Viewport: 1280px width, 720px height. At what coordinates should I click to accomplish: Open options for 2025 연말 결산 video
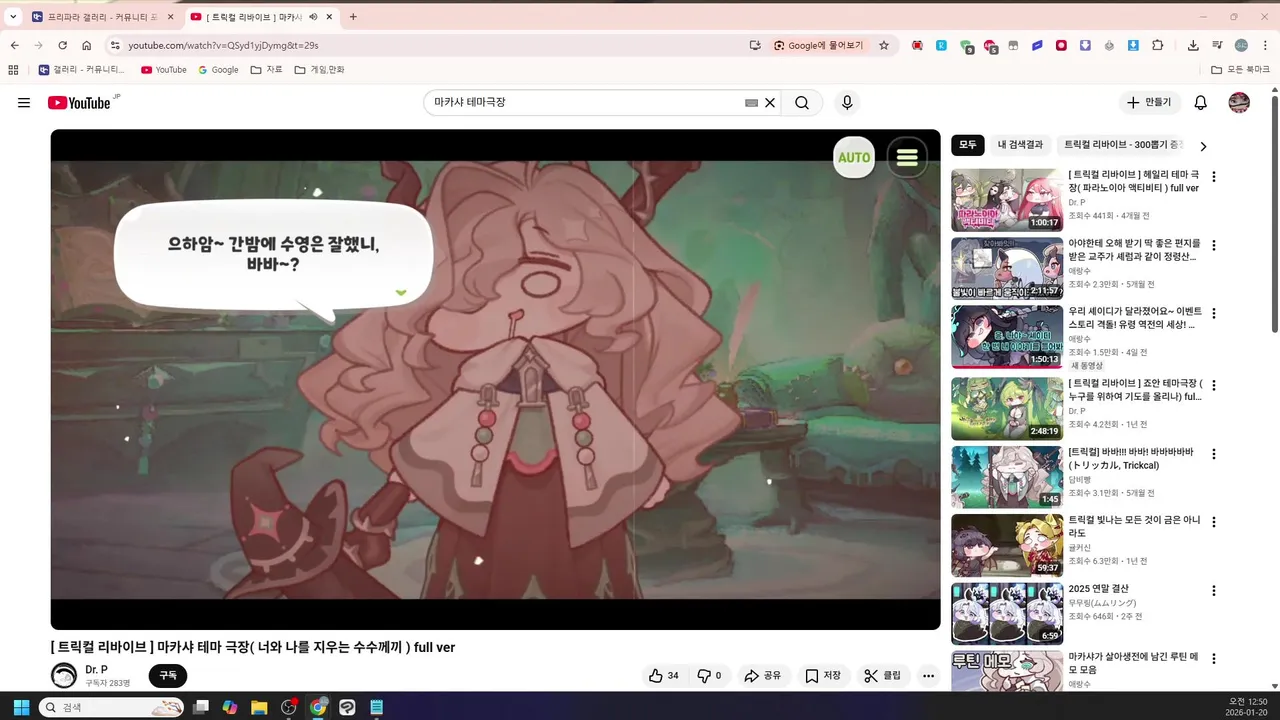click(1214, 591)
